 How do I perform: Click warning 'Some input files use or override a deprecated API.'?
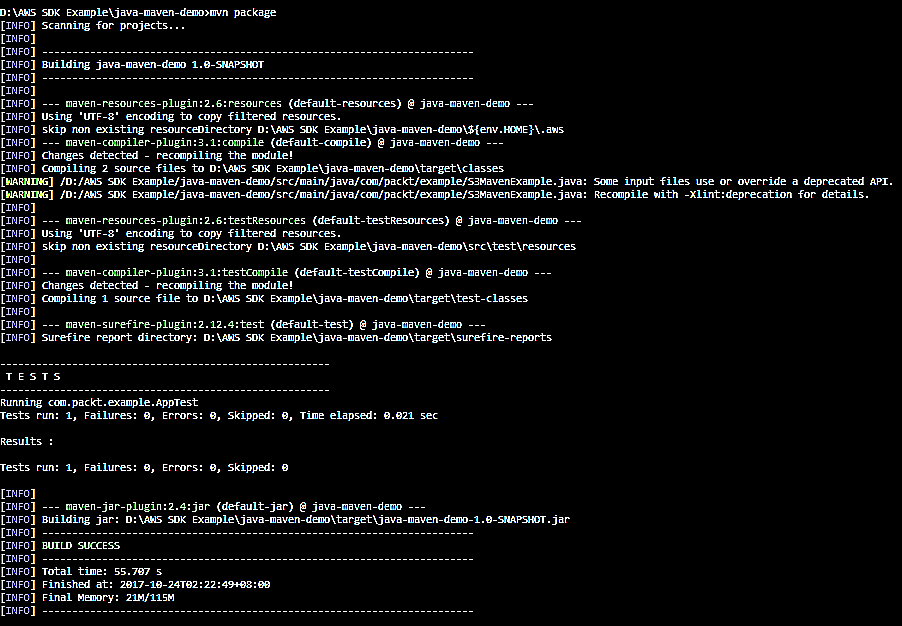pos(743,181)
